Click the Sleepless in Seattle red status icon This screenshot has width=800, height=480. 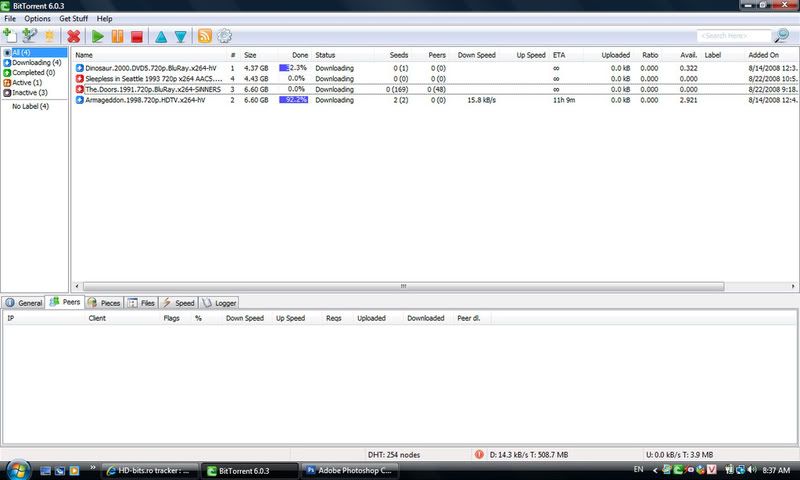click(80, 79)
